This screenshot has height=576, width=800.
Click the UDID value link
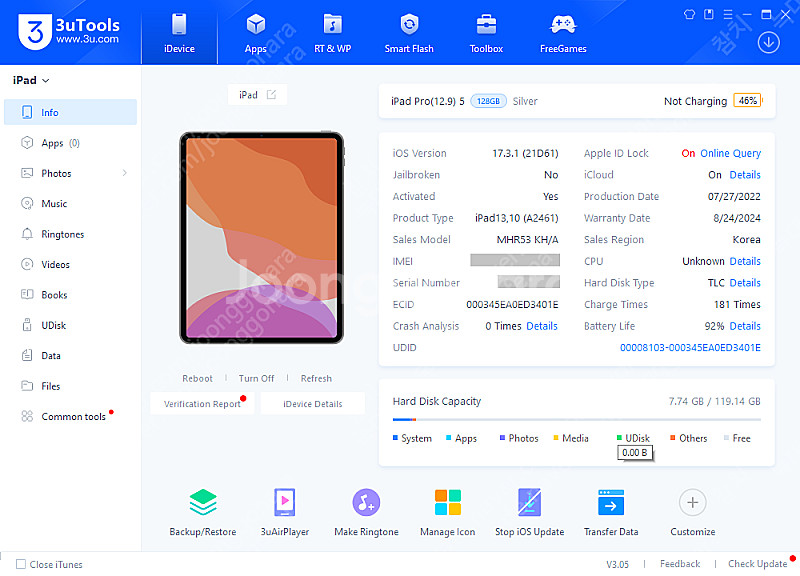[x=690, y=348]
